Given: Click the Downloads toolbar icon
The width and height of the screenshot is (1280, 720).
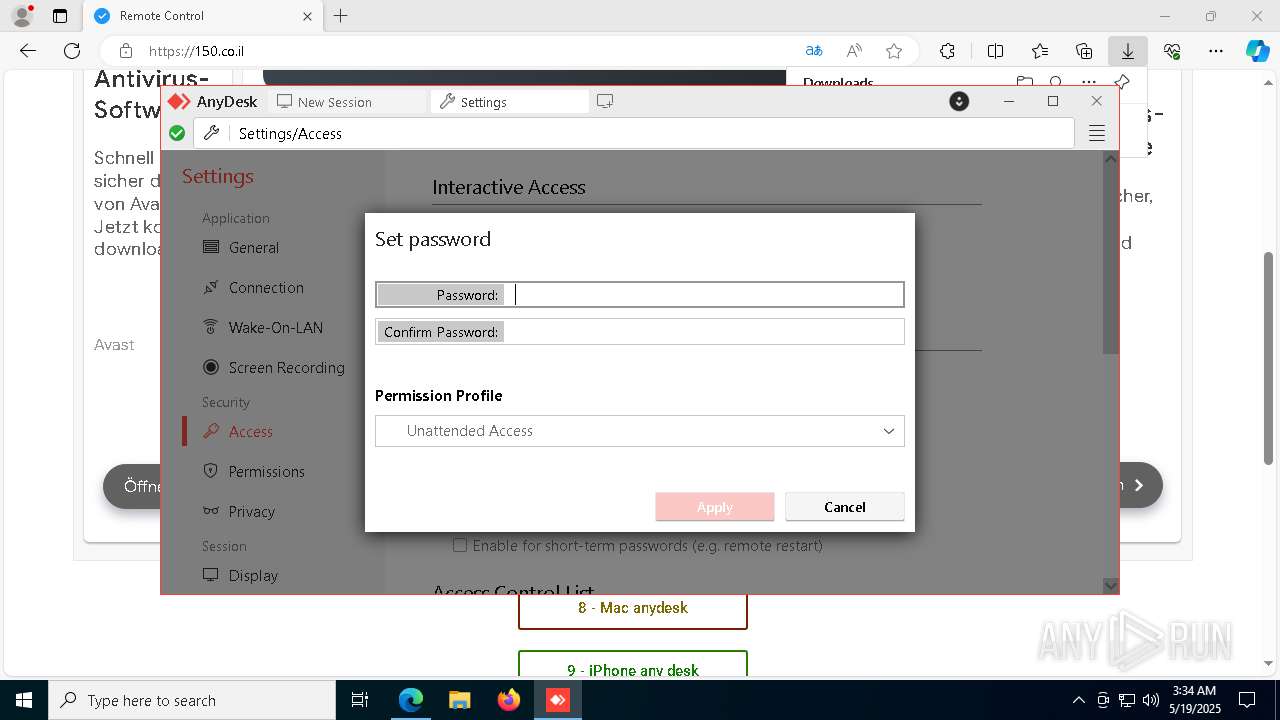Looking at the screenshot, I should [x=1128, y=51].
